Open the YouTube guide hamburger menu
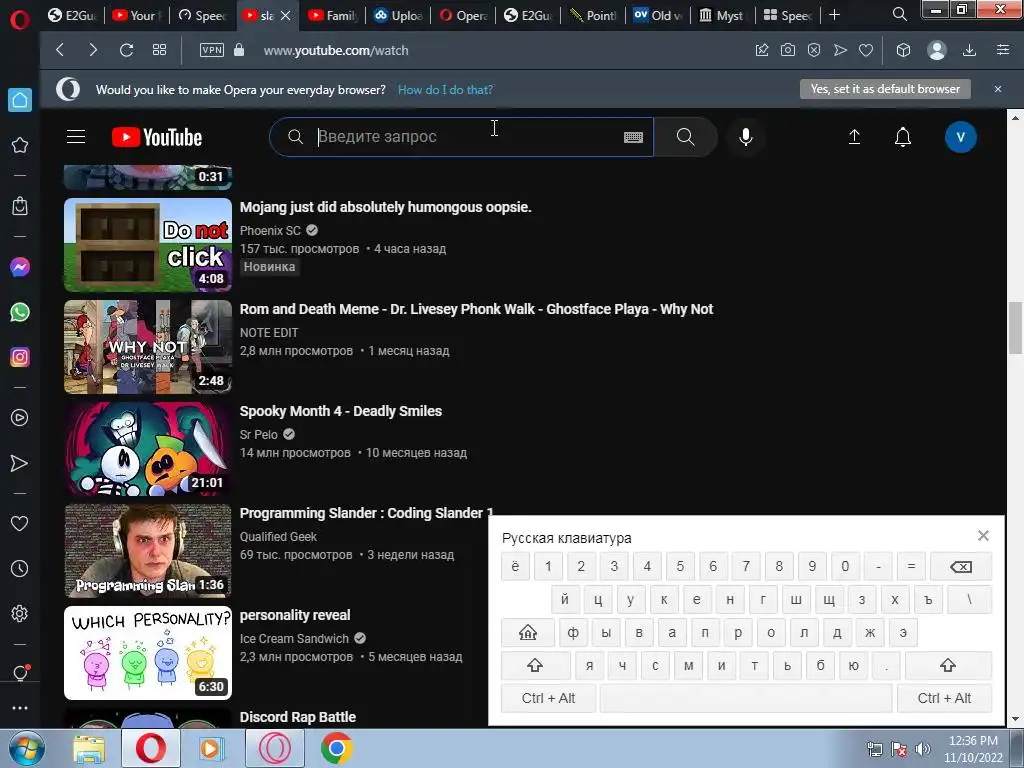The image size is (1024, 768). (x=76, y=136)
